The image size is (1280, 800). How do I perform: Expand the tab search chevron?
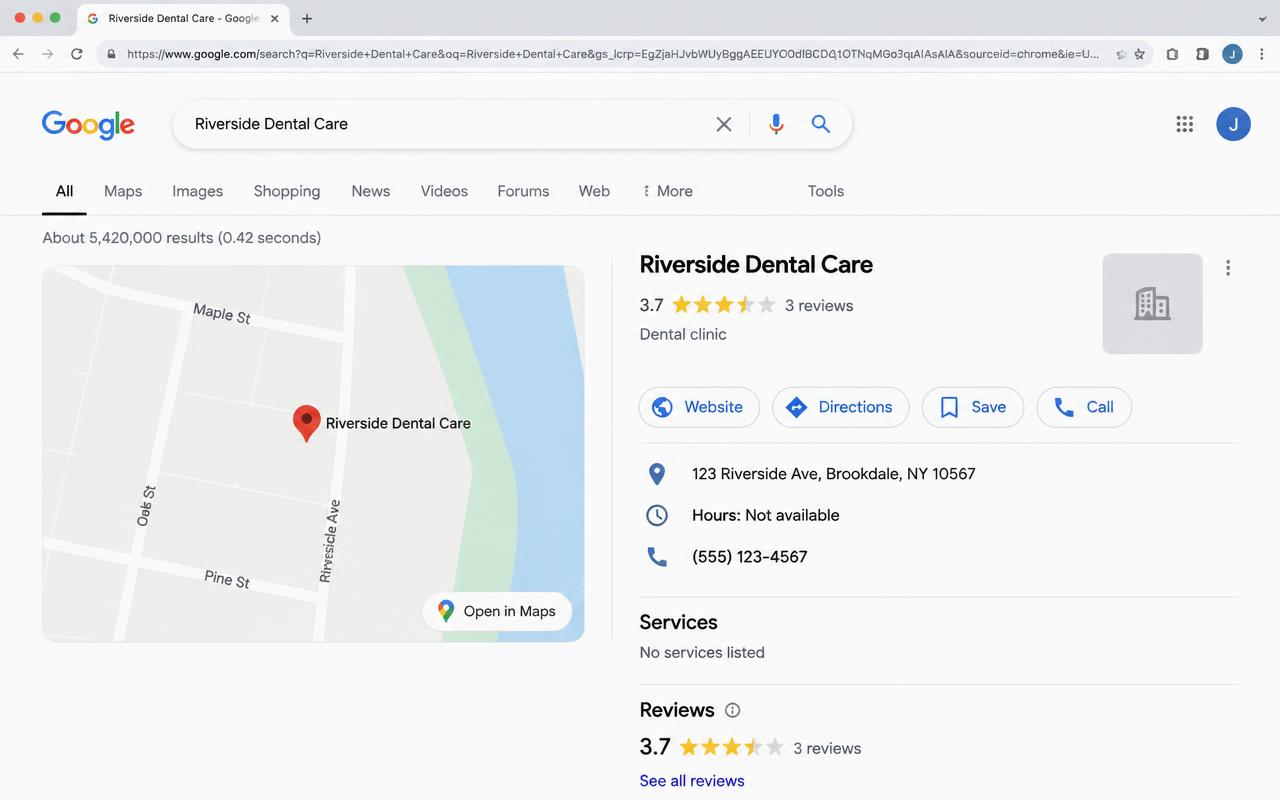1262,19
